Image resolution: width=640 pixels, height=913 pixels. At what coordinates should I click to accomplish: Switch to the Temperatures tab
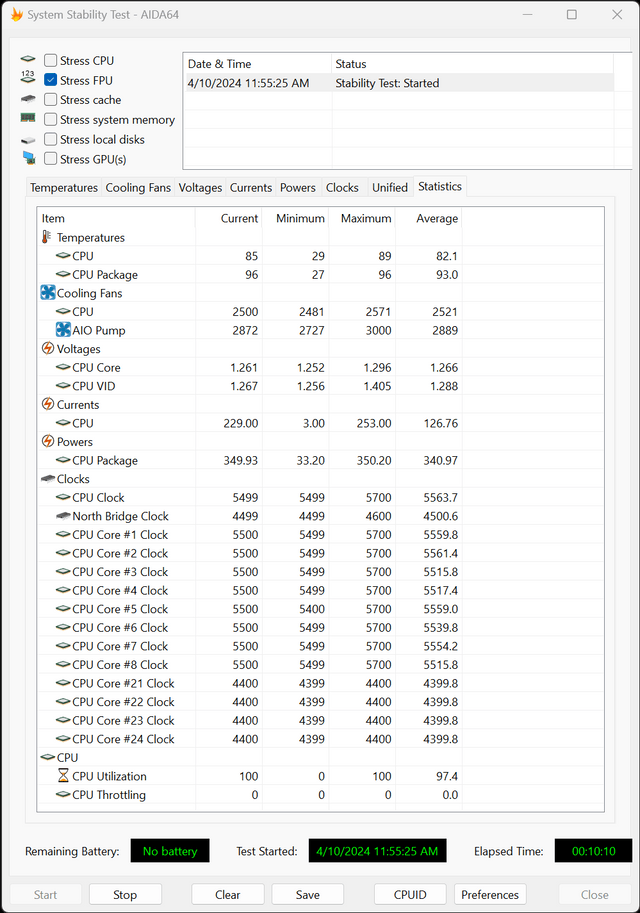click(x=64, y=187)
